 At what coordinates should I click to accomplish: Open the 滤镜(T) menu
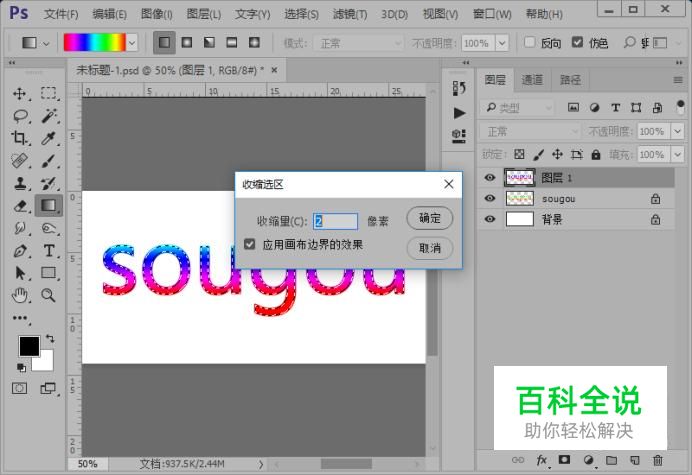(x=346, y=14)
